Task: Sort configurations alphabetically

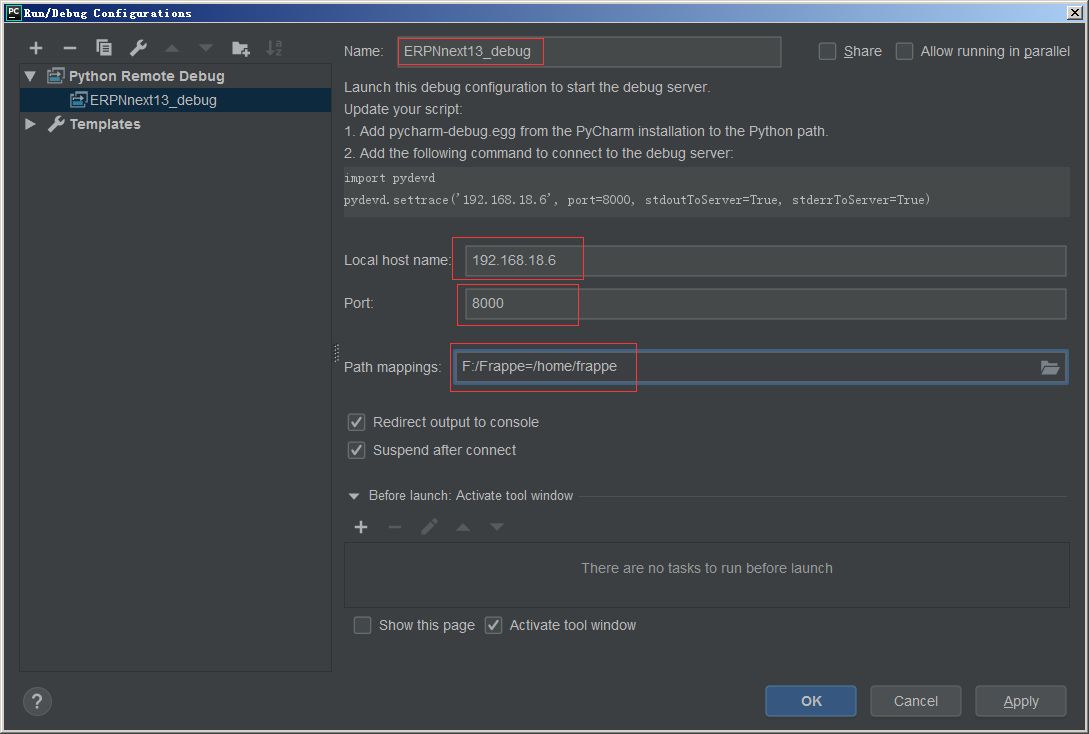Action: 274,48
